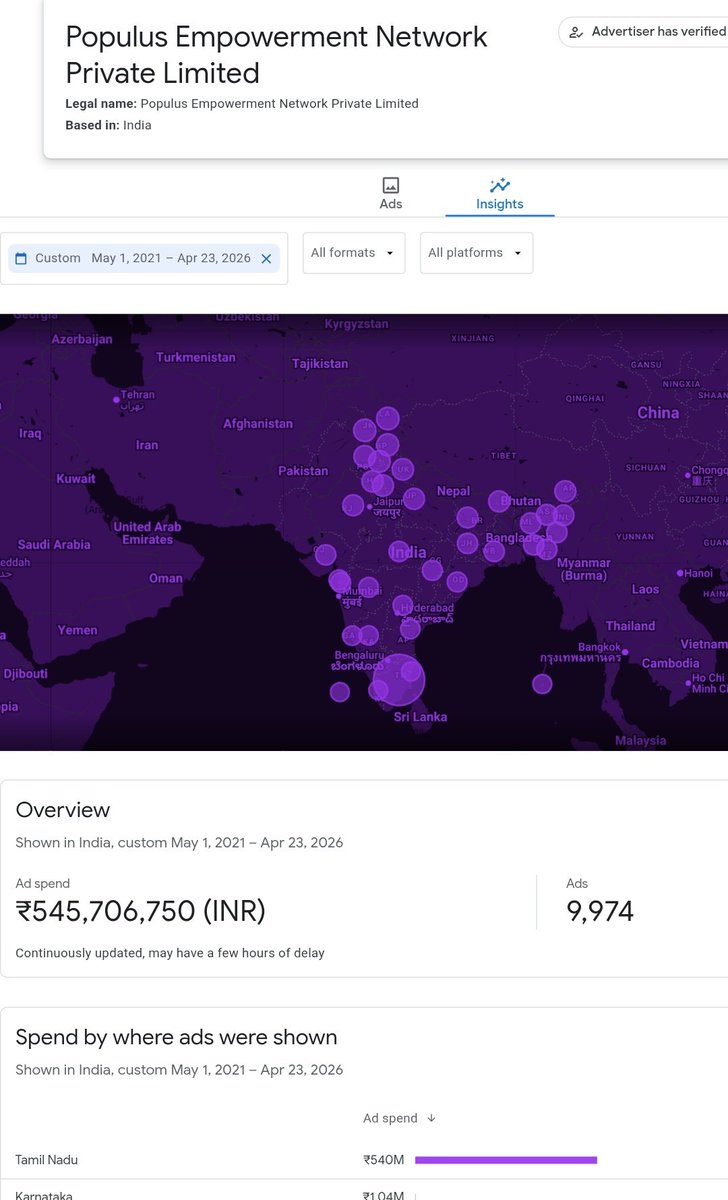Click the Legal name line

(242, 104)
